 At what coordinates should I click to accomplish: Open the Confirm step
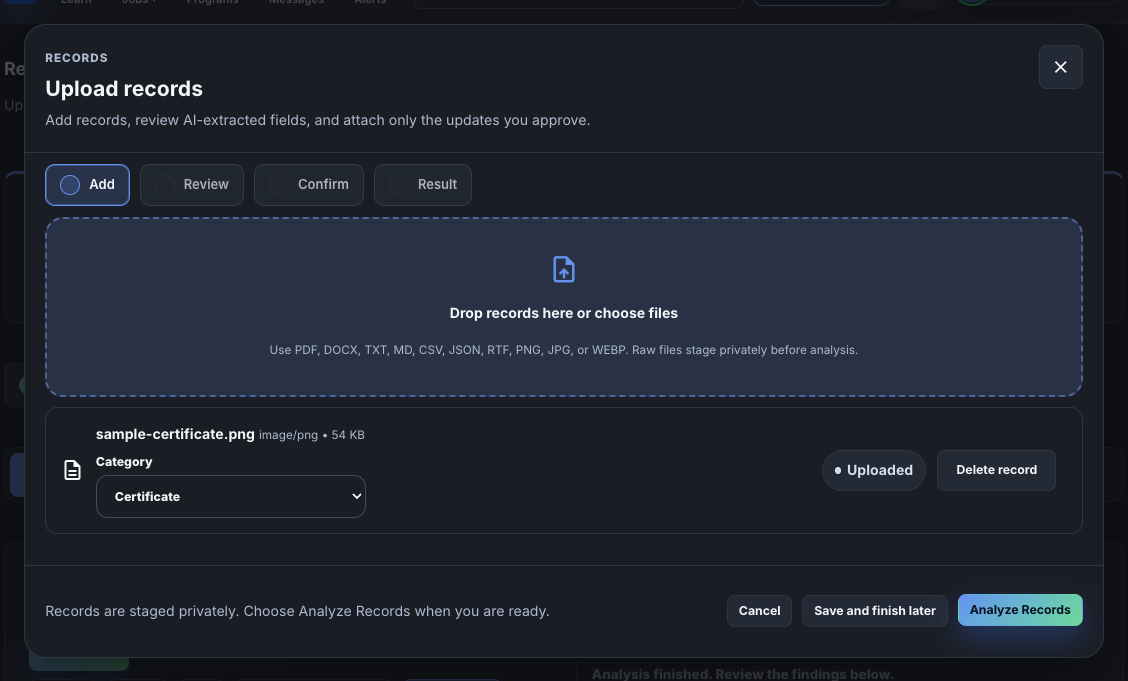pyautogui.click(x=309, y=185)
